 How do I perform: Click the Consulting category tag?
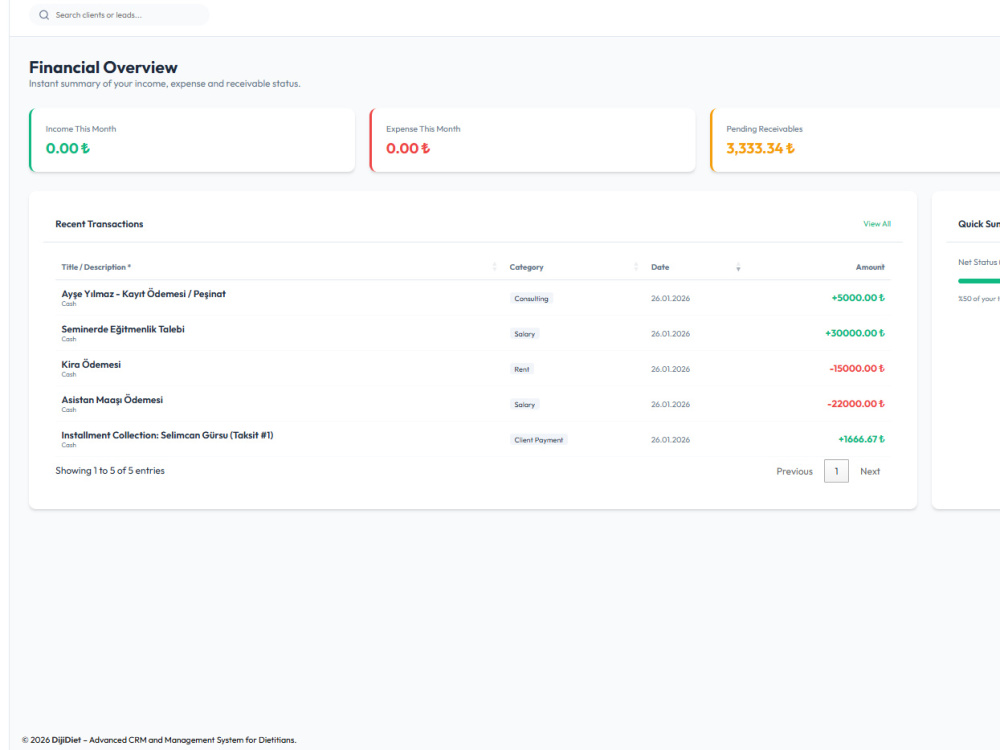pos(531,298)
